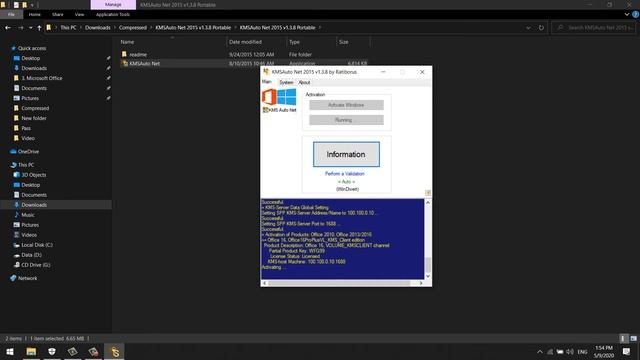Switch to the About tab in KMSAuto
This screenshot has height=360, width=640.
304,82
